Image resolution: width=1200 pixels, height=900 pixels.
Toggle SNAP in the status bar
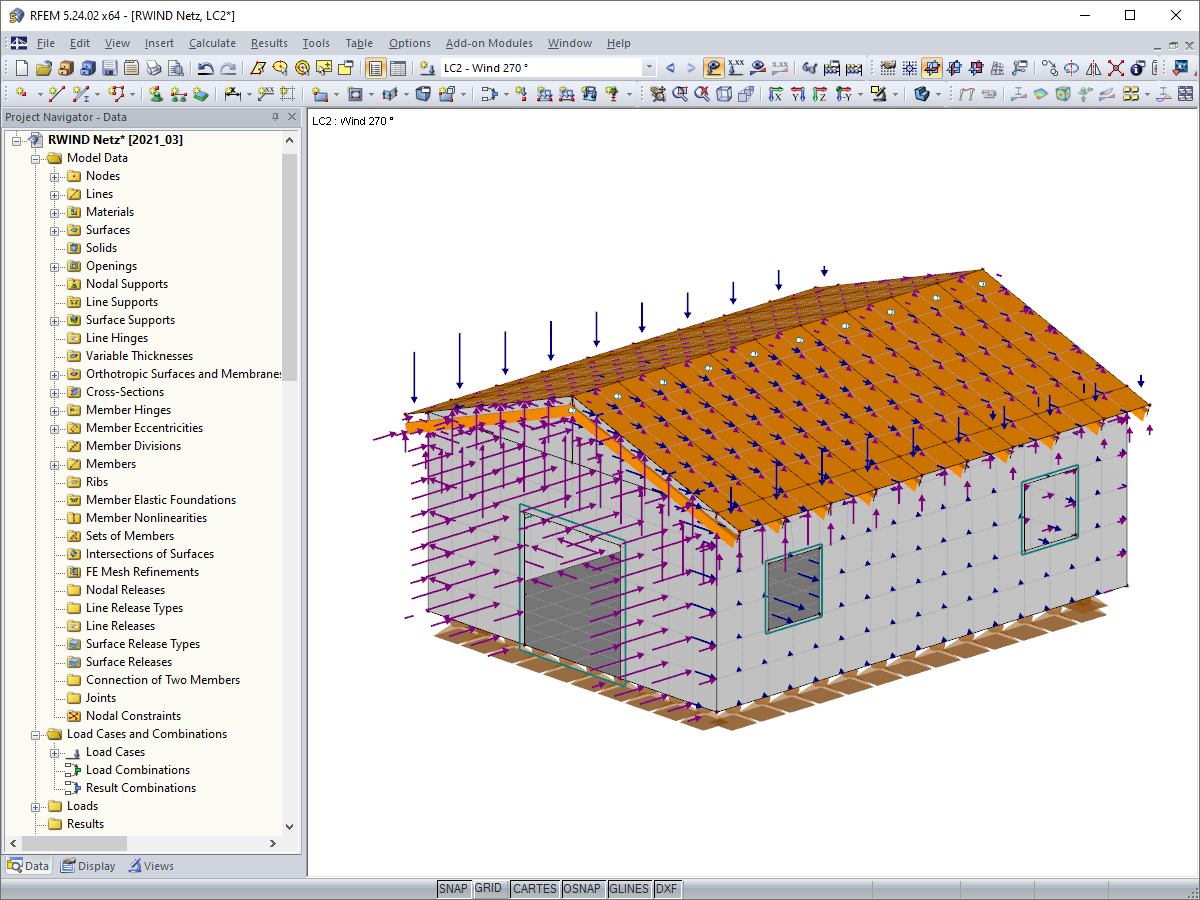click(x=454, y=888)
